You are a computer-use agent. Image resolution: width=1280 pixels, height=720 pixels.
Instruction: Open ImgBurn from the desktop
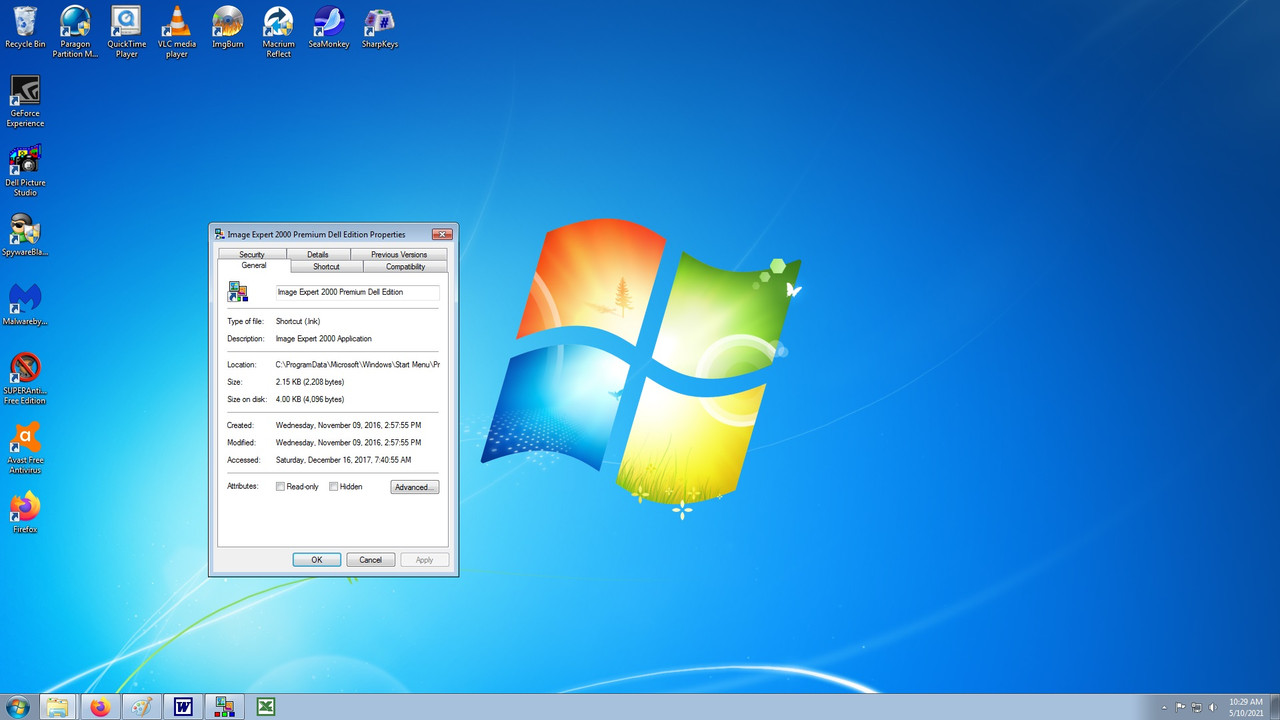(227, 25)
